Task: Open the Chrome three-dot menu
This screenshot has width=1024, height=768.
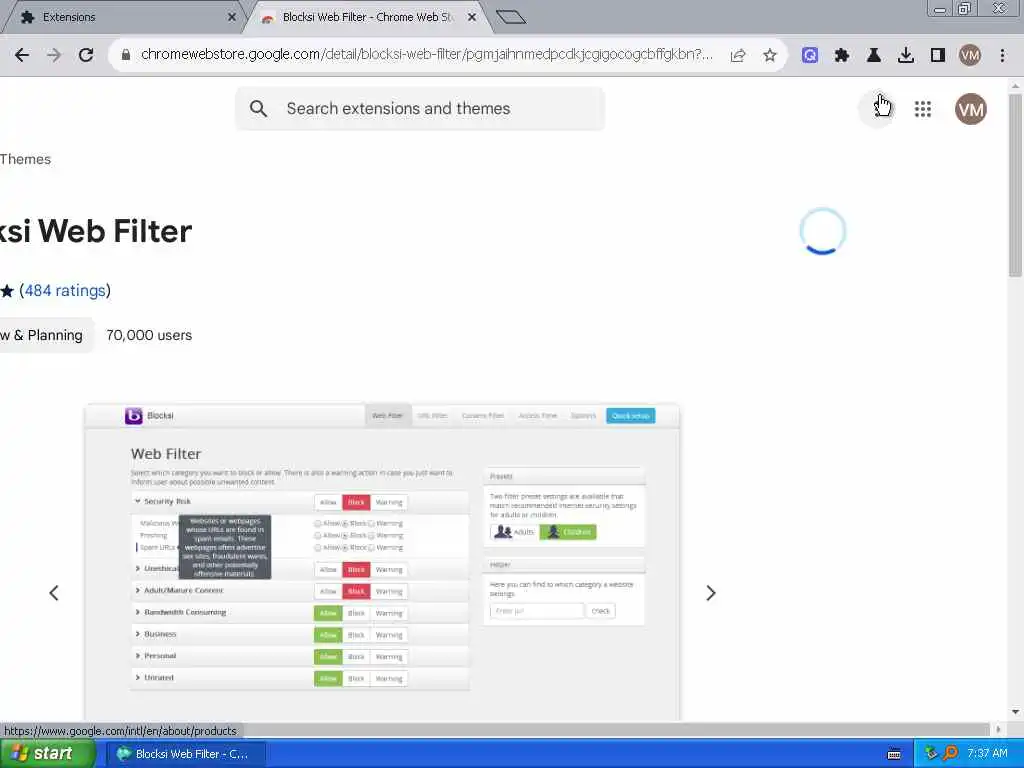Action: [x=1002, y=56]
